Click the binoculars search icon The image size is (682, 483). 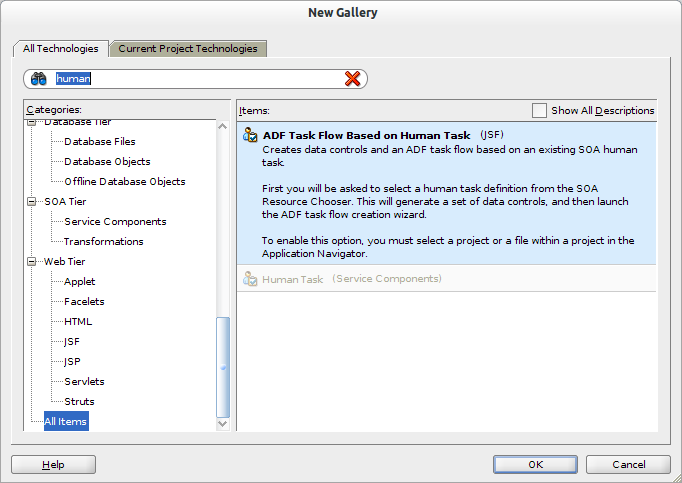pos(39,79)
